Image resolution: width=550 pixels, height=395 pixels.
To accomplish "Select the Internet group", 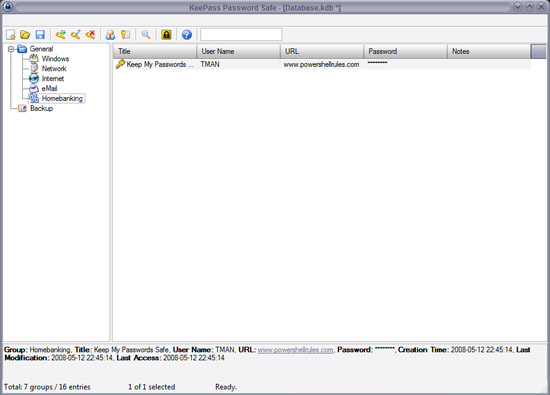I will 53,79.
